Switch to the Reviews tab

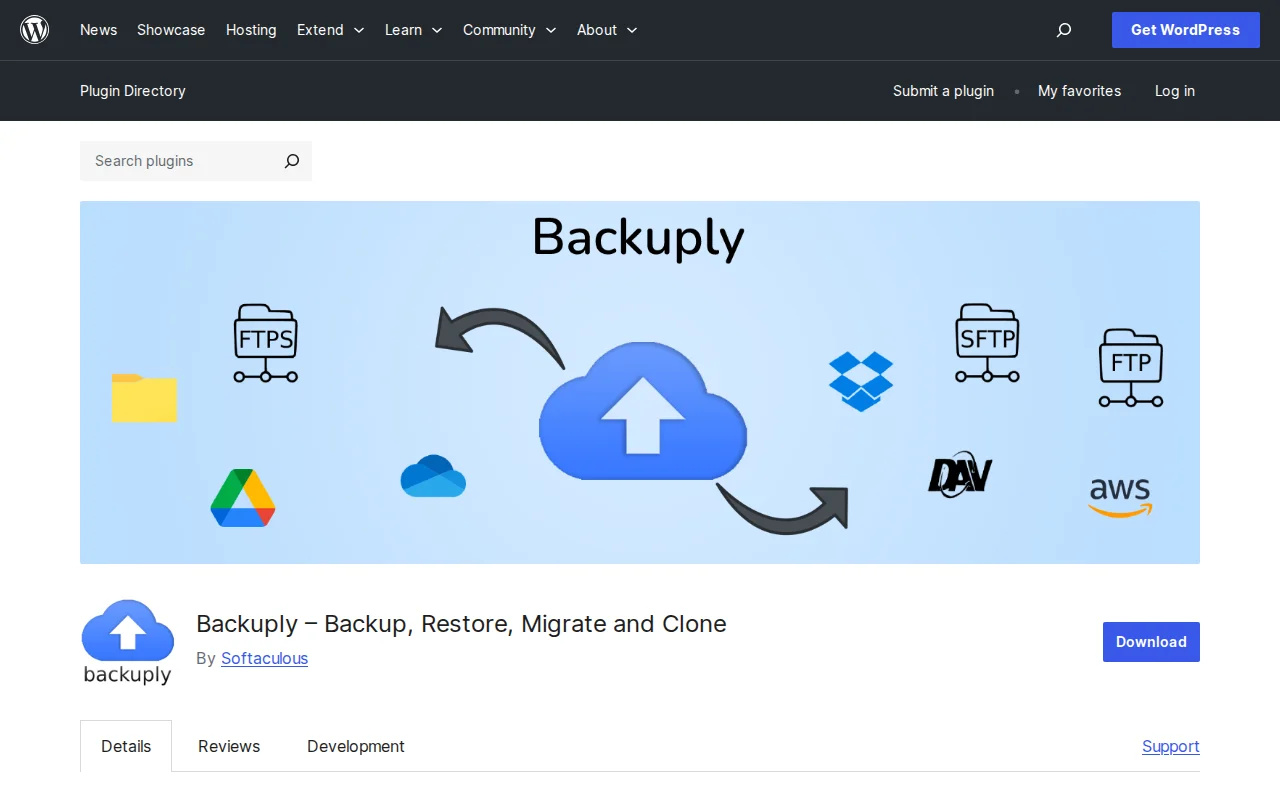pos(228,746)
